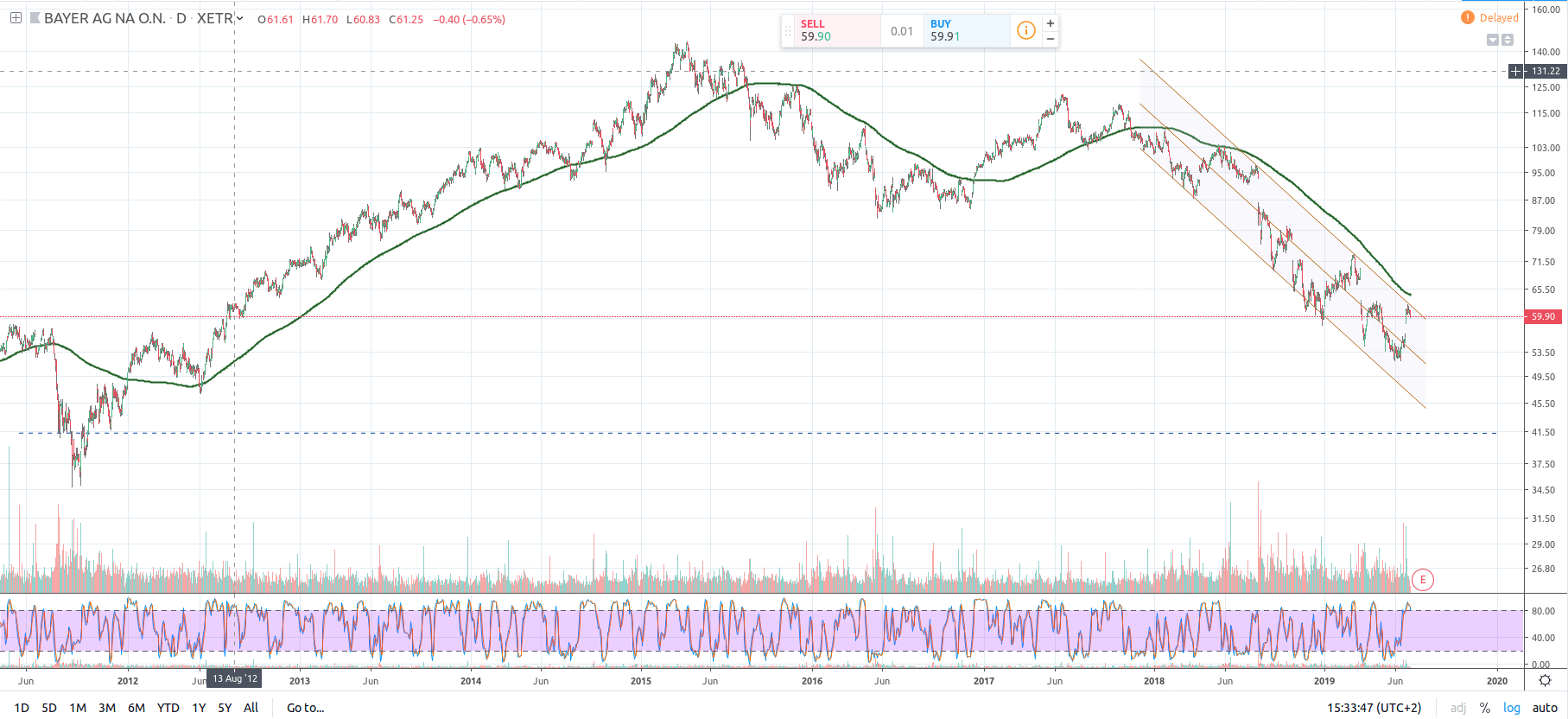The height and width of the screenshot is (719, 1568).
Task: Click the red 59.90 current price label
Action: pyautogui.click(x=1544, y=317)
